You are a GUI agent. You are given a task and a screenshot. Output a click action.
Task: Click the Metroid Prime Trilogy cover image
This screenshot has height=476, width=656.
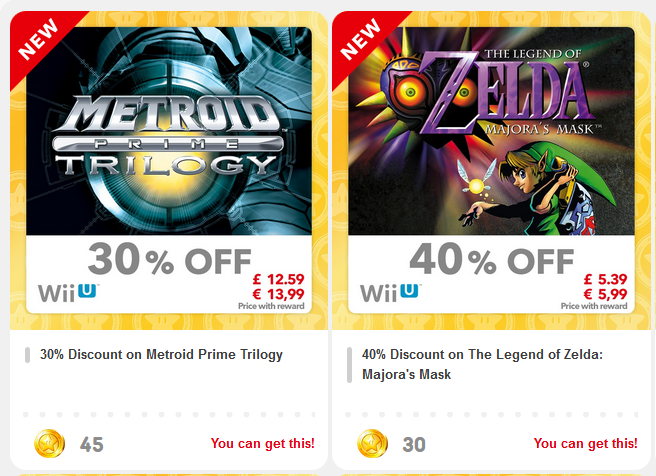click(168, 130)
